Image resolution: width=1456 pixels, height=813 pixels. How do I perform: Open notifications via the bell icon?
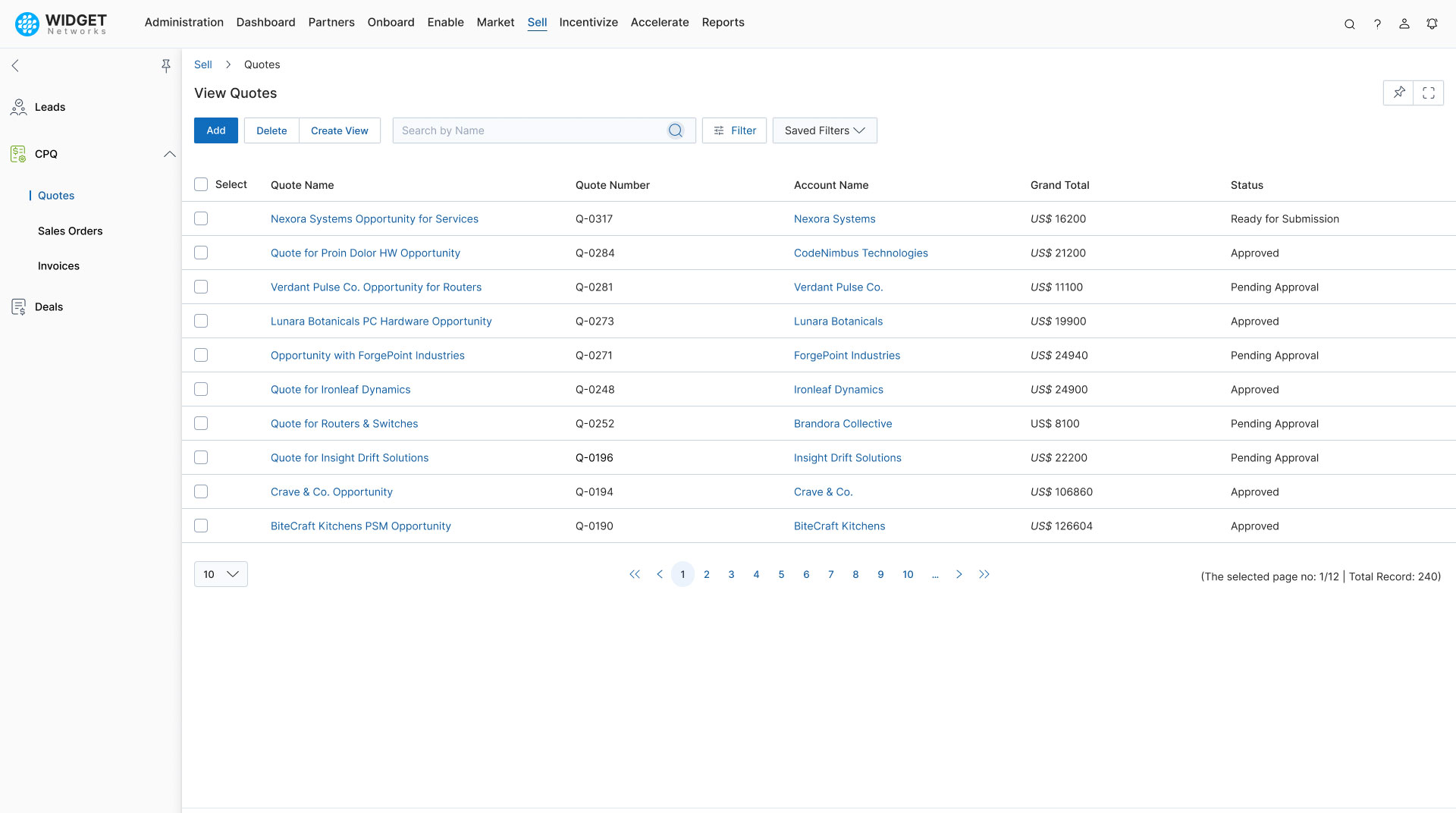(x=1432, y=24)
